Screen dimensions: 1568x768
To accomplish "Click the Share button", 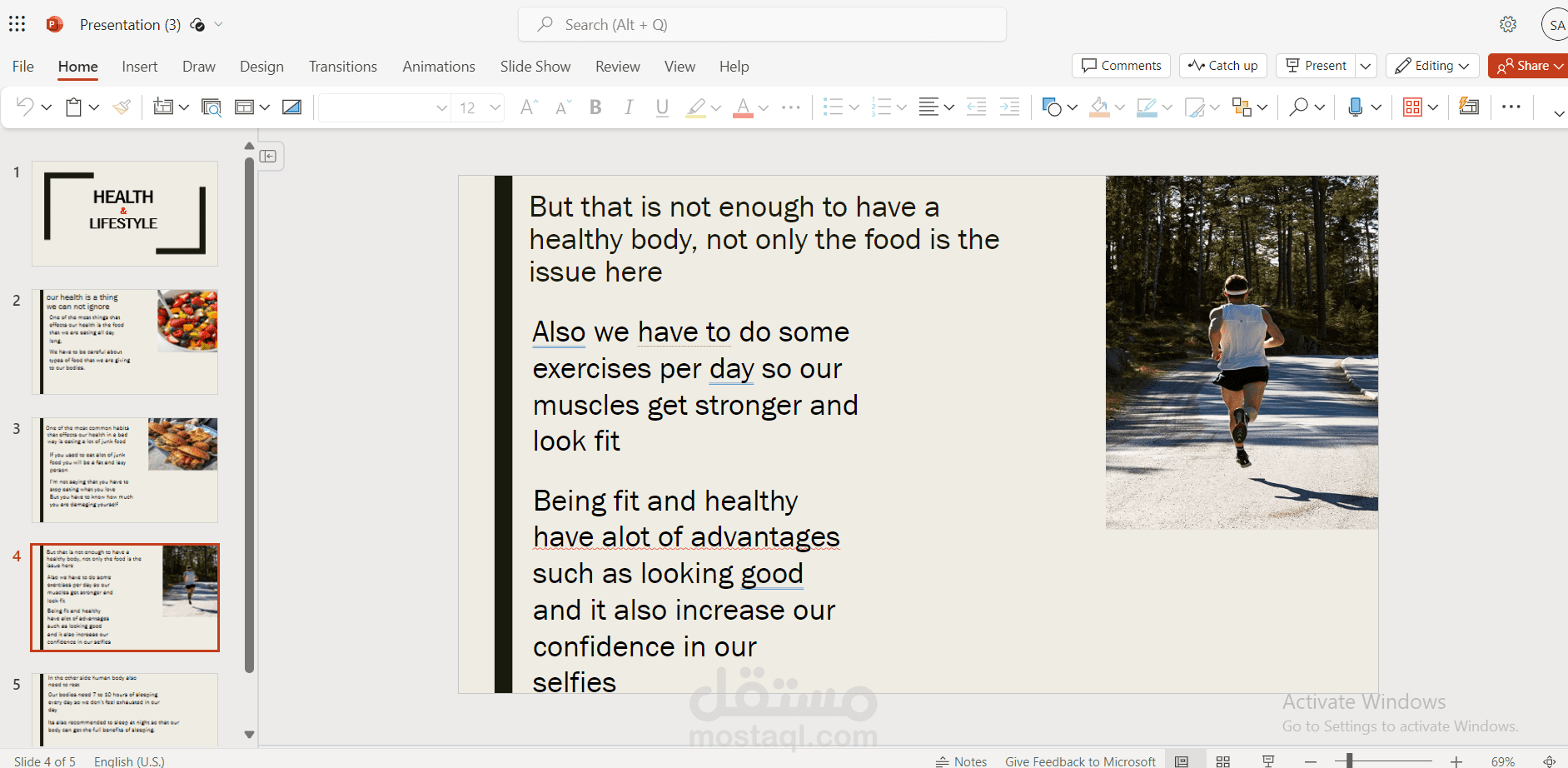I will pos(1529,66).
